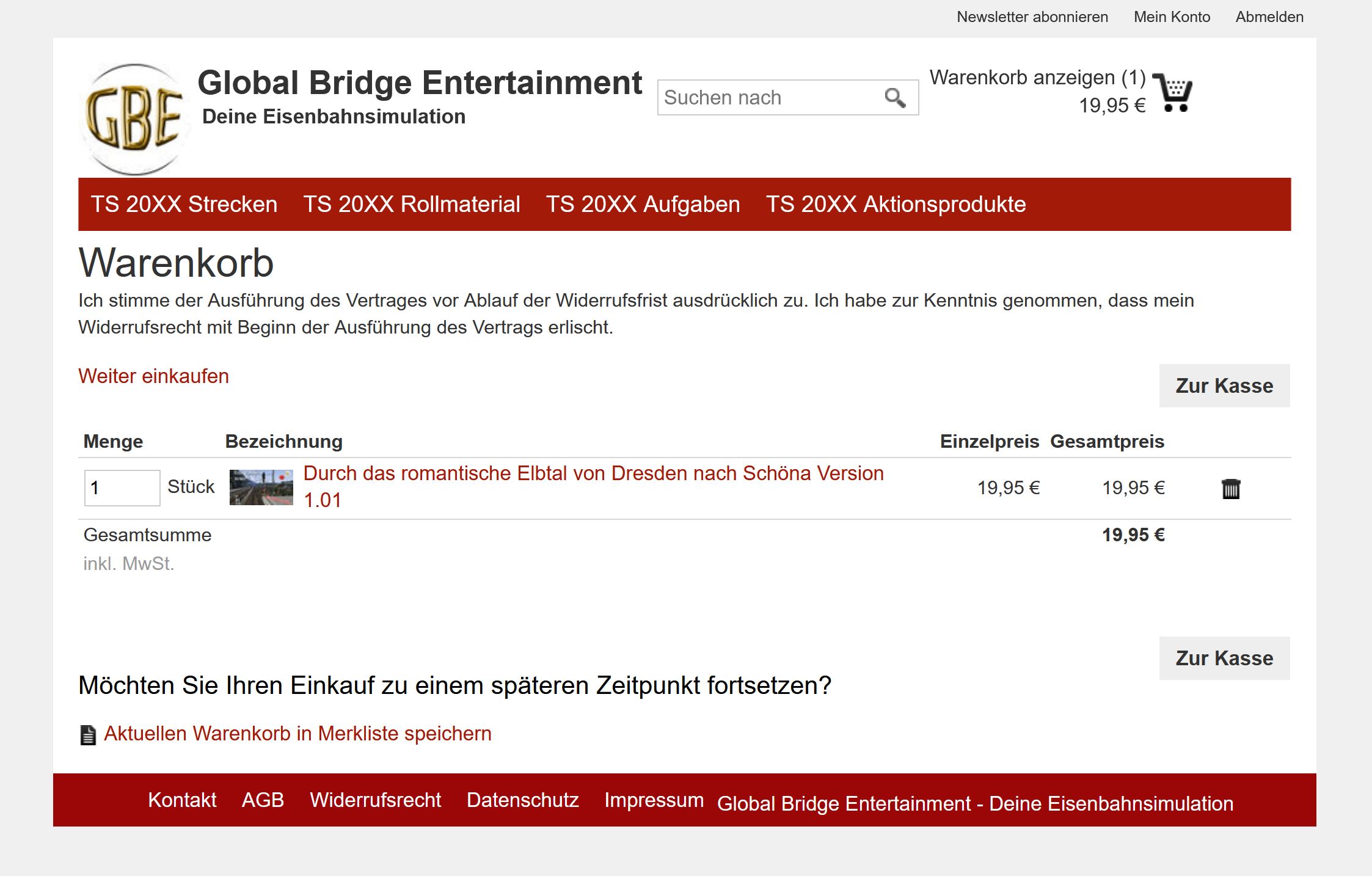Go to Mein Konto
Screen dimensions: 1372x876
click(1172, 17)
